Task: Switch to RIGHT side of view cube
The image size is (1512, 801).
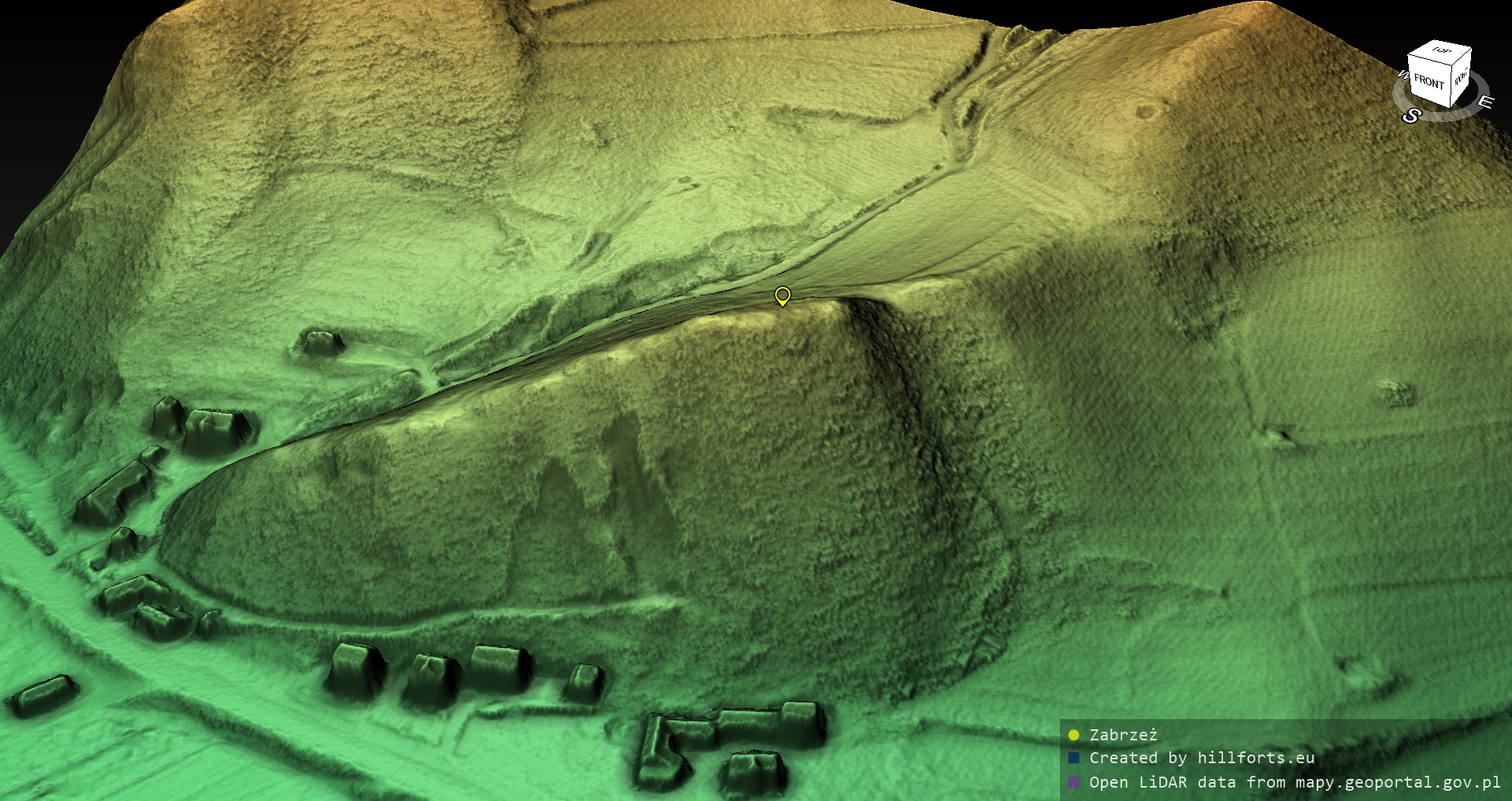Action: tap(1461, 79)
